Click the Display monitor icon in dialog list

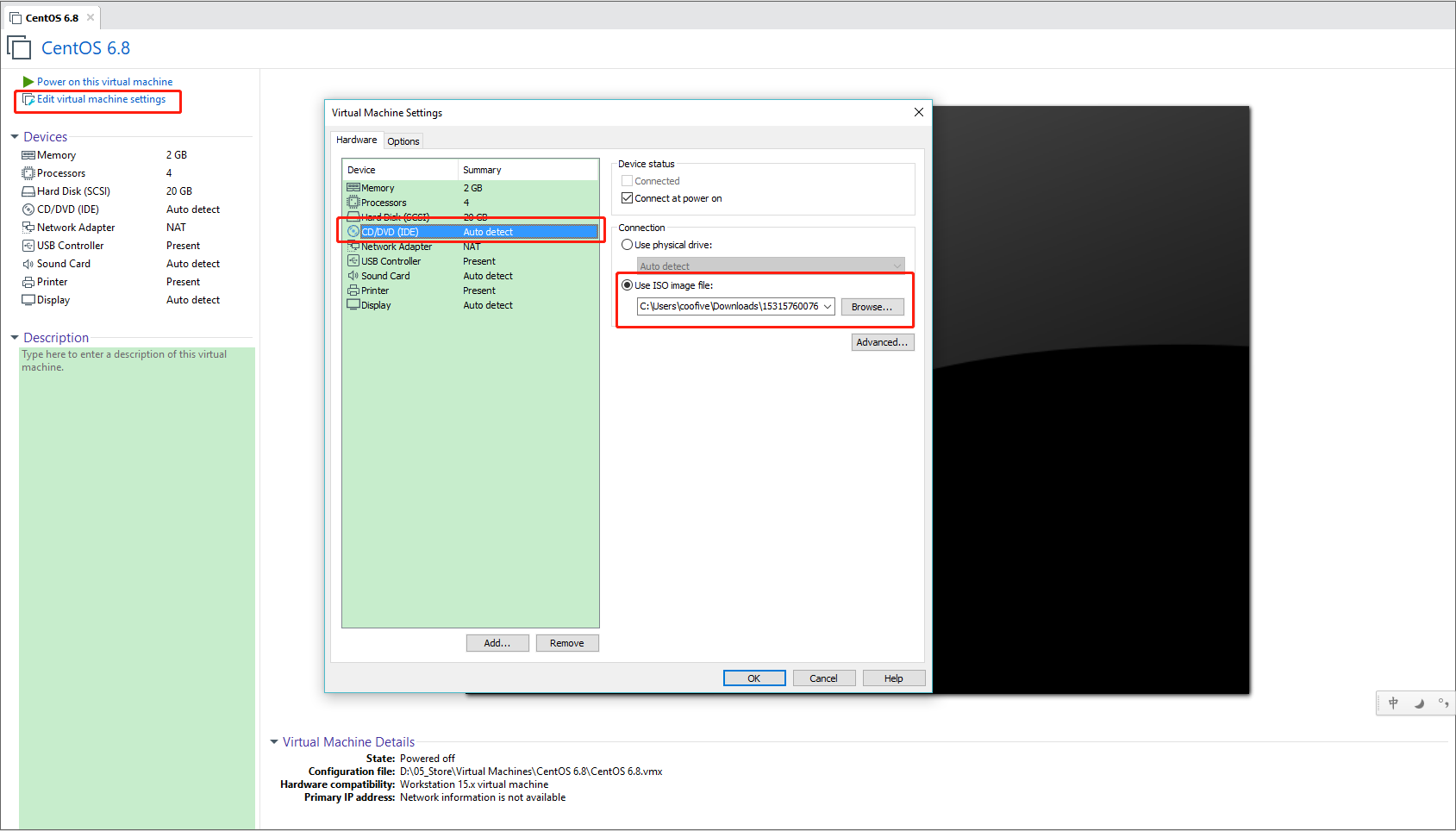tap(353, 305)
